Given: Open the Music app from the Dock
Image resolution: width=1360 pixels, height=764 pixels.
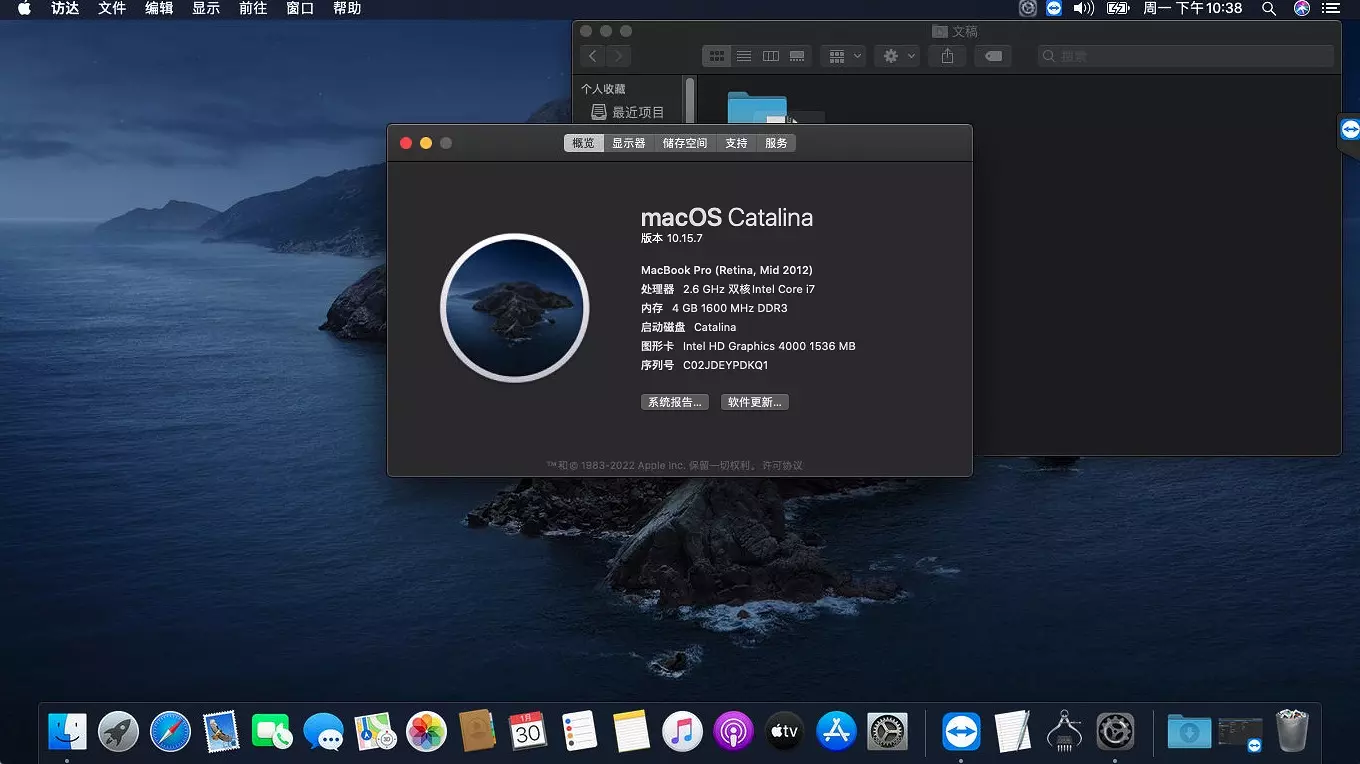Looking at the screenshot, I should 682,731.
